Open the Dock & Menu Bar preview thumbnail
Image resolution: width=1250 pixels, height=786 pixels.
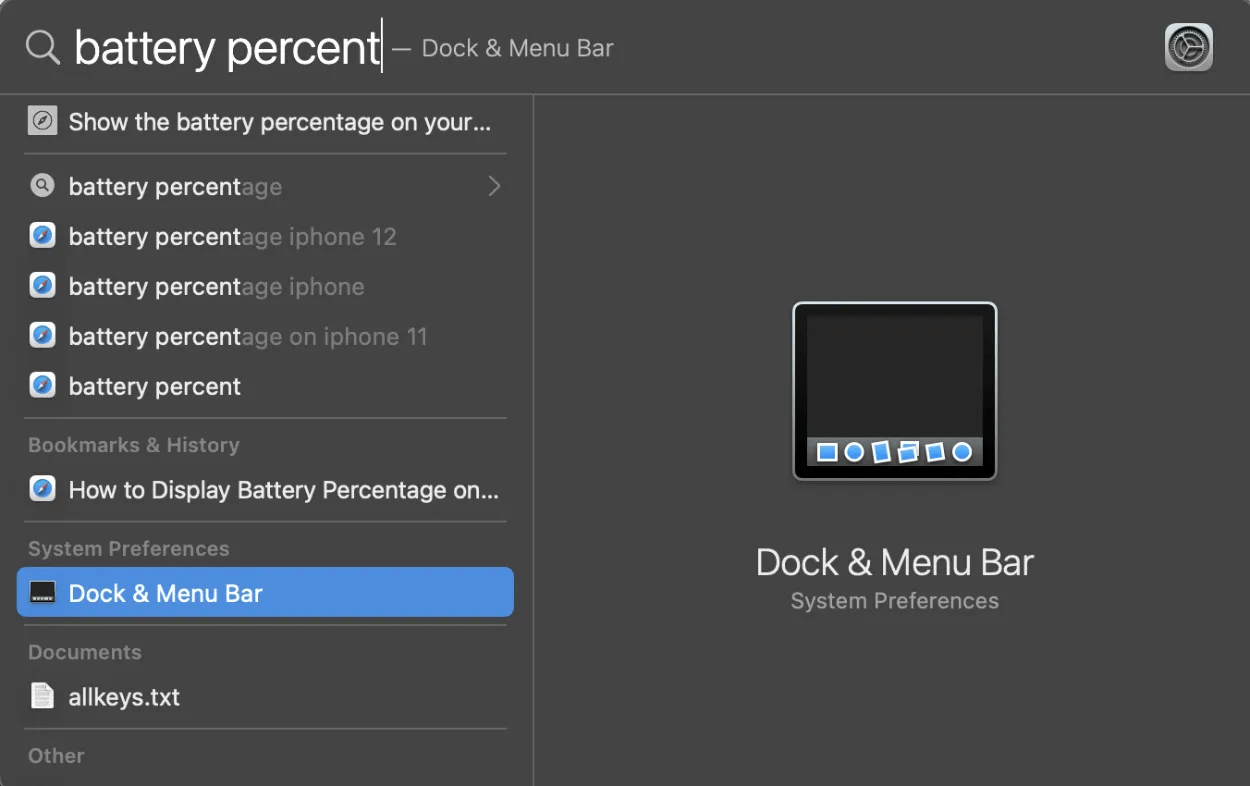(x=893, y=390)
